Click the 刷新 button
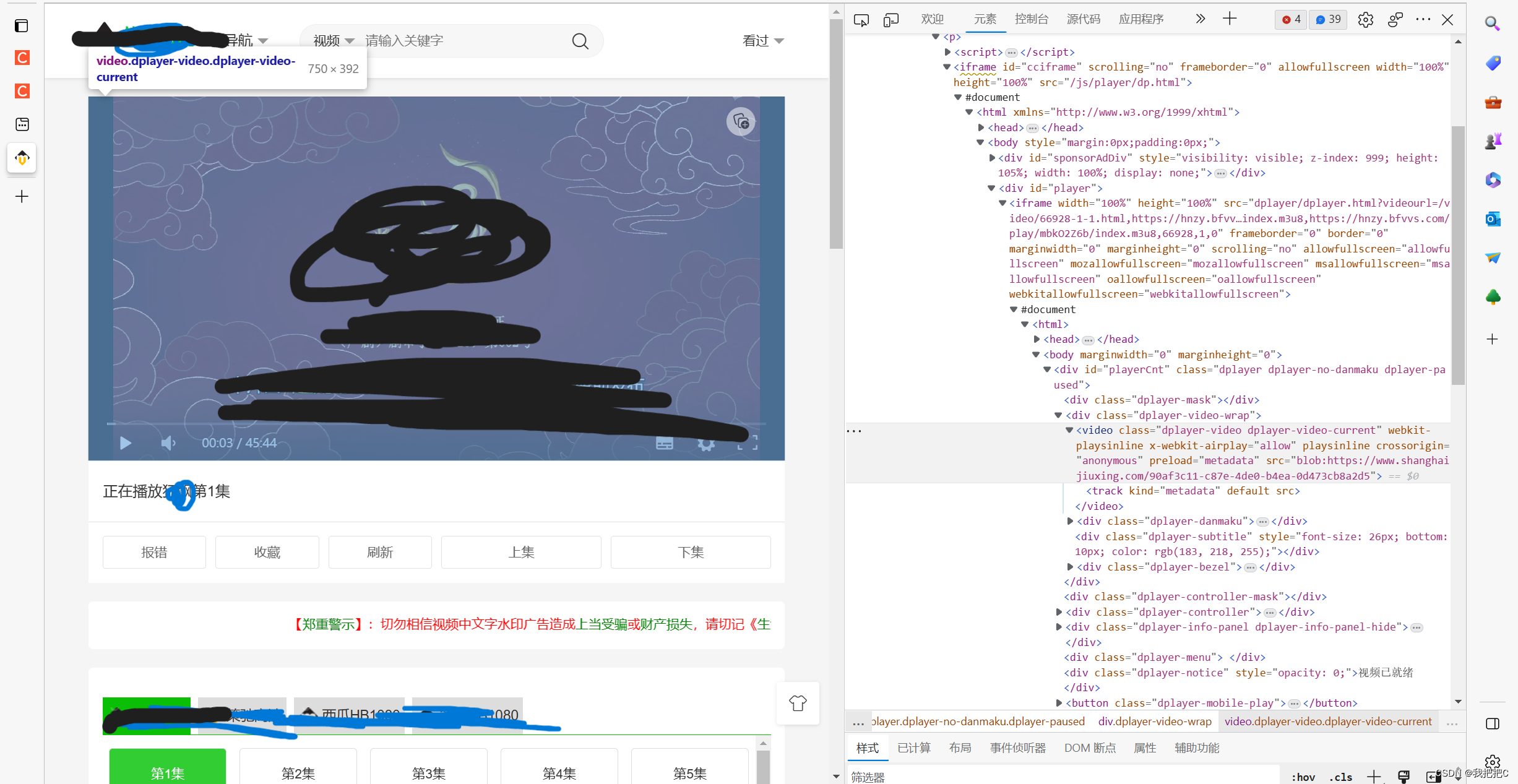This screenshot has width=1518, height=784. coord(380,552)
